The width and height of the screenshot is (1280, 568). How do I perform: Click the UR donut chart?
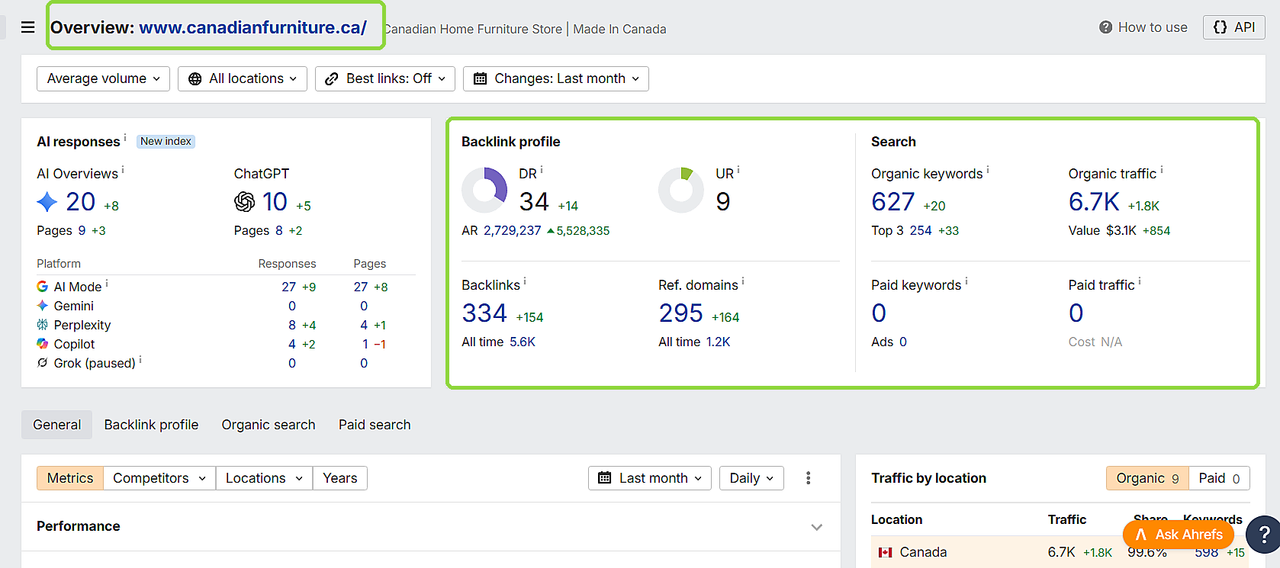pos(682,190)
